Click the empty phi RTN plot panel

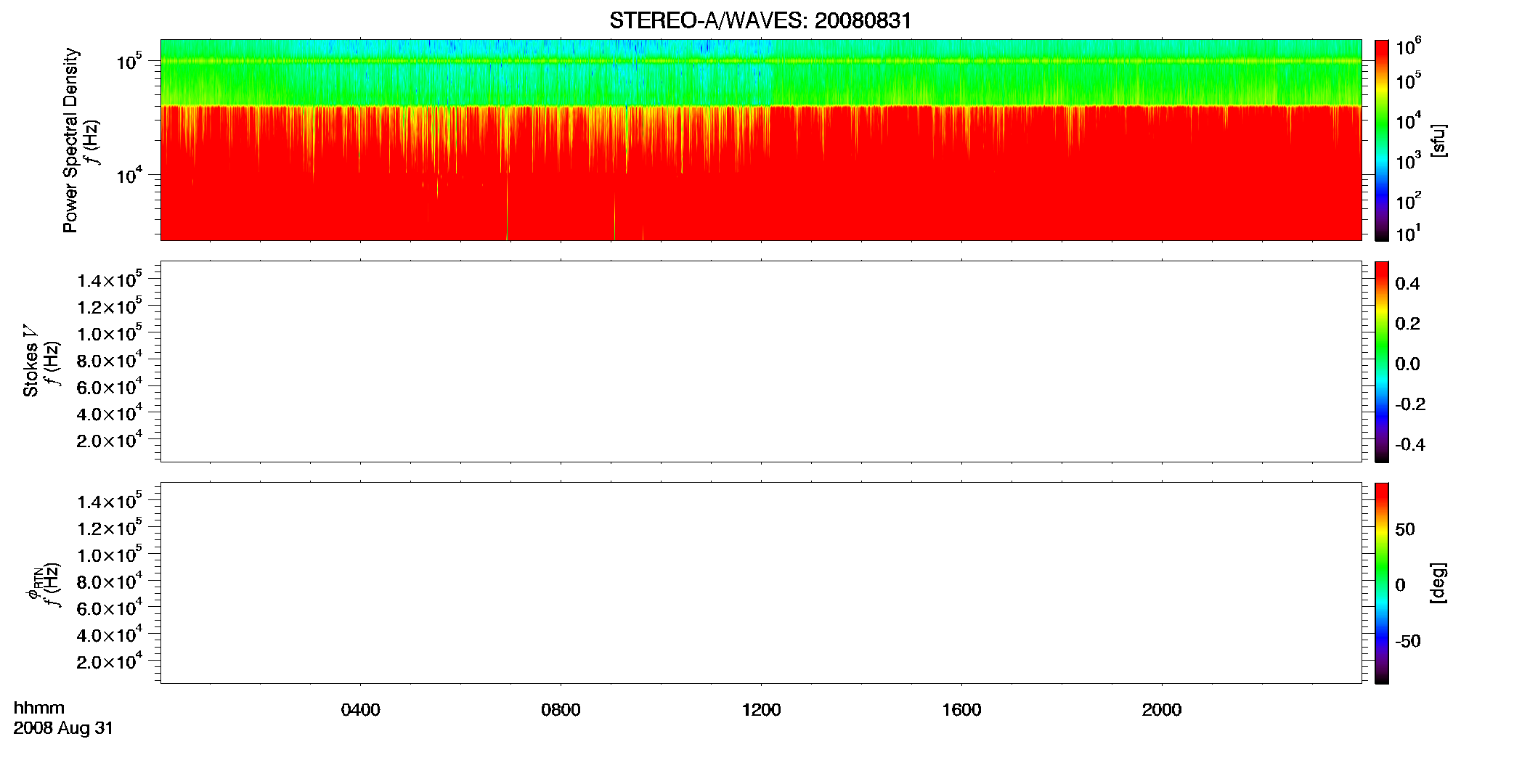coord(761,583)
